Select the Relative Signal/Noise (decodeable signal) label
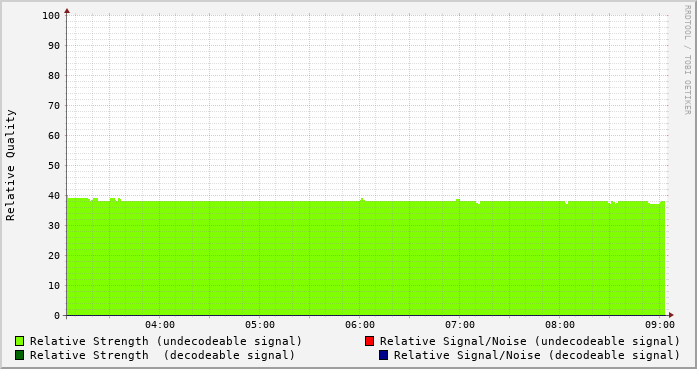 (x=537, y=355)
